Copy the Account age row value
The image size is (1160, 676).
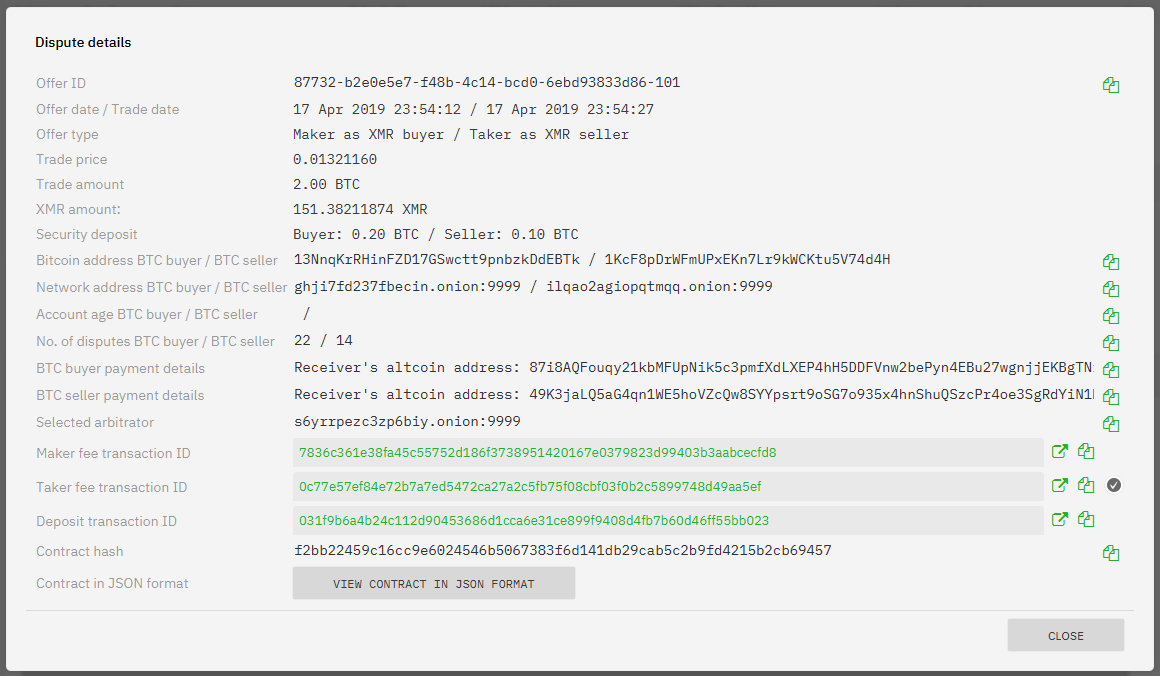(1110, 316)
